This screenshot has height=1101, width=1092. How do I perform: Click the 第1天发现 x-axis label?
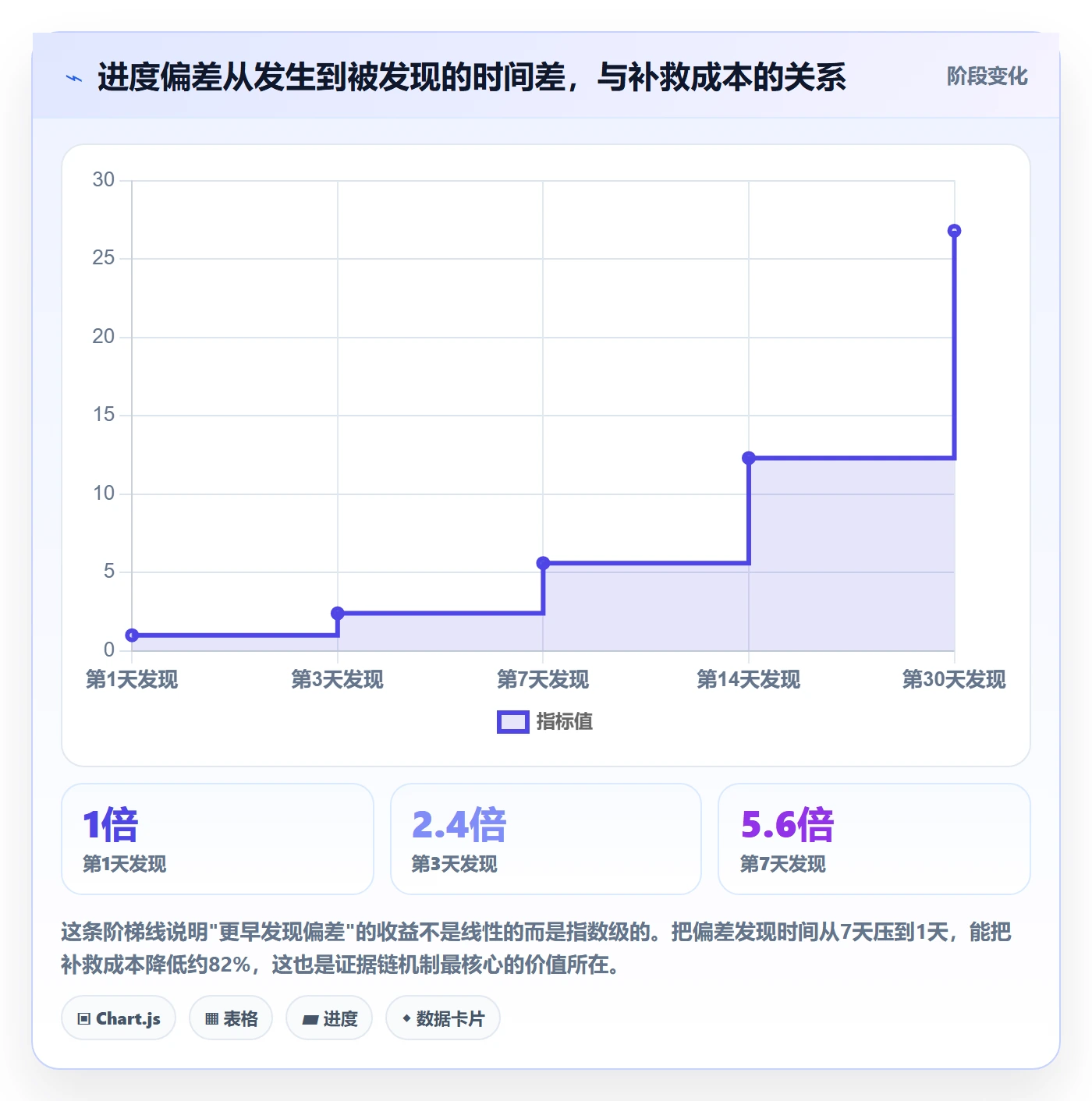pos(132,680)
